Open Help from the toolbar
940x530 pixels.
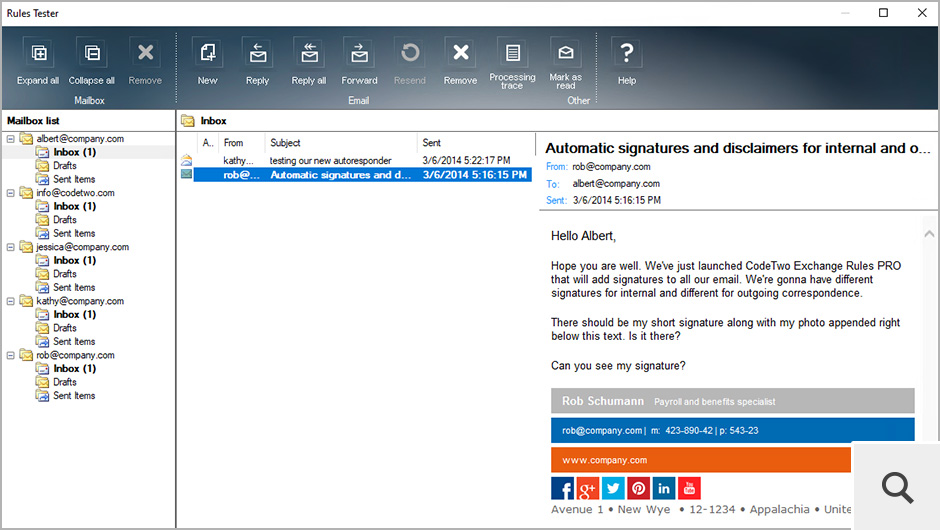pos(627,55)
